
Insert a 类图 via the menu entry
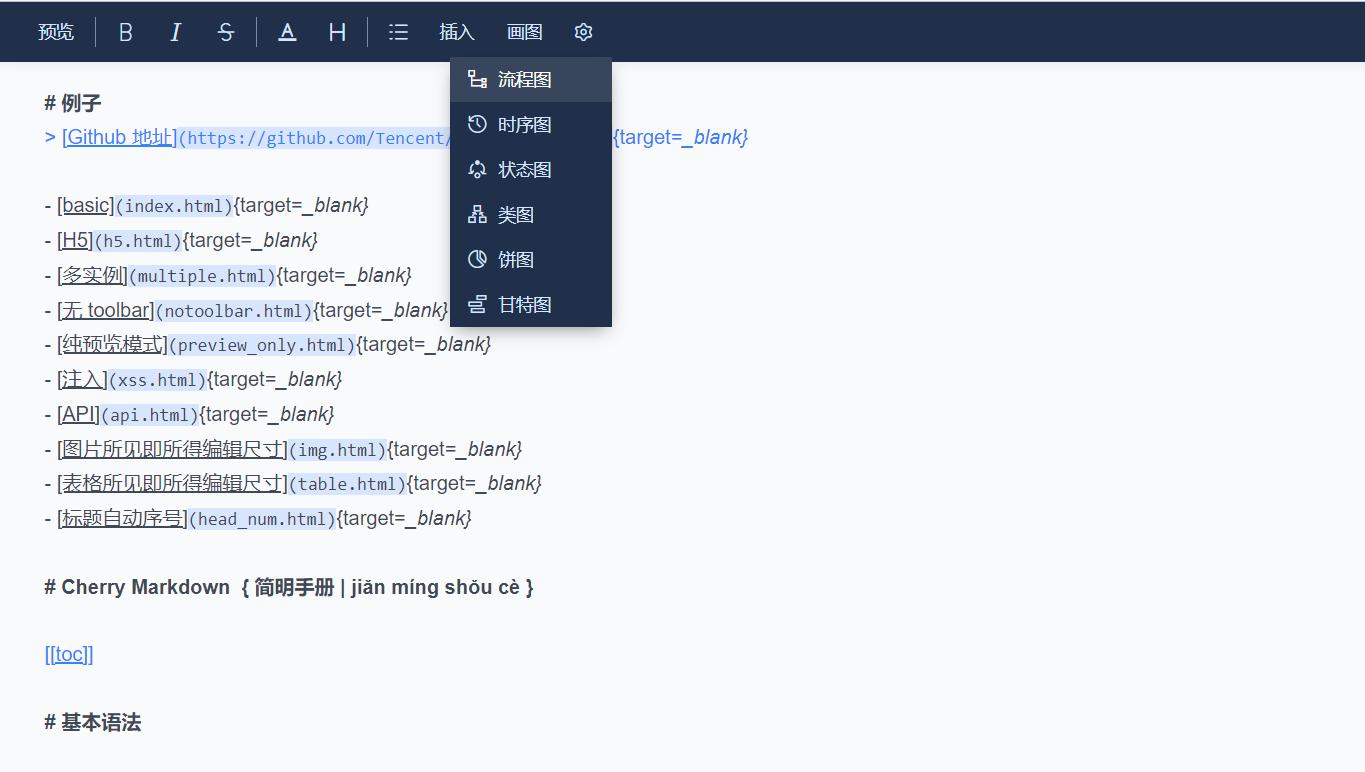pyautogui.click(x=515, y=214)
